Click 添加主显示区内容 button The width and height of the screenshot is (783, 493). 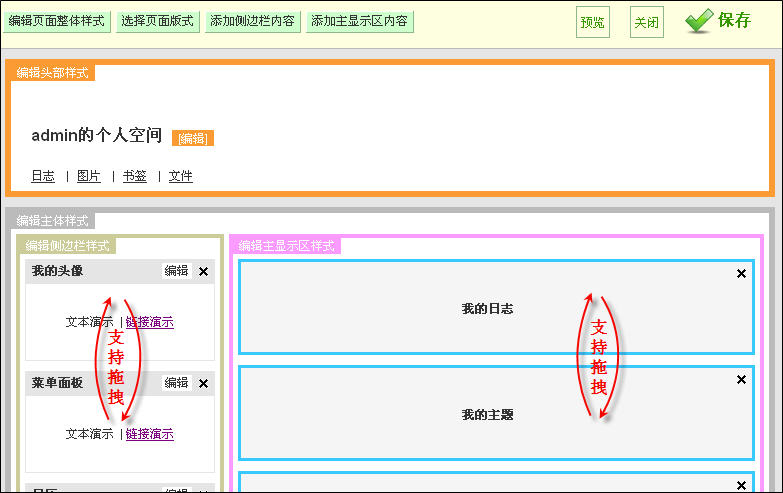click(360, 21)
